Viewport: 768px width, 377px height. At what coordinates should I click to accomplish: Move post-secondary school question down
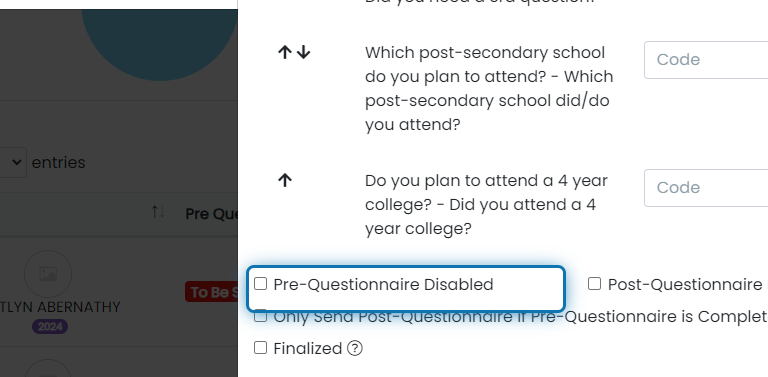(304, 52)
